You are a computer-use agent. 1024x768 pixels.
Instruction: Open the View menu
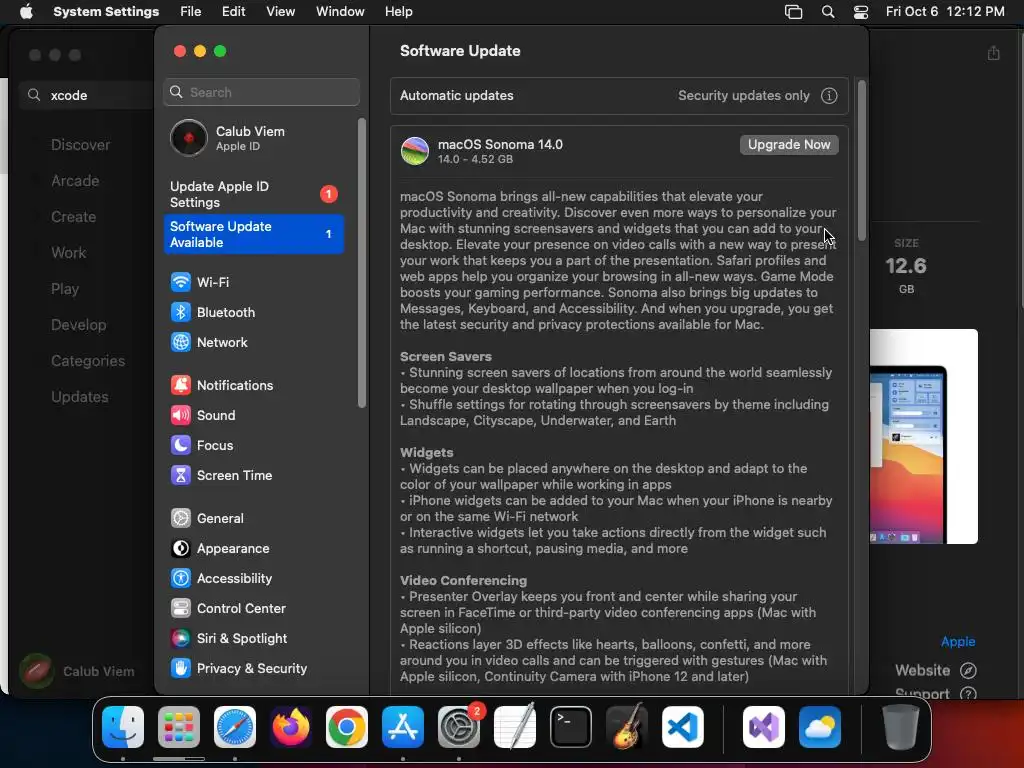(x=280, y=12)
